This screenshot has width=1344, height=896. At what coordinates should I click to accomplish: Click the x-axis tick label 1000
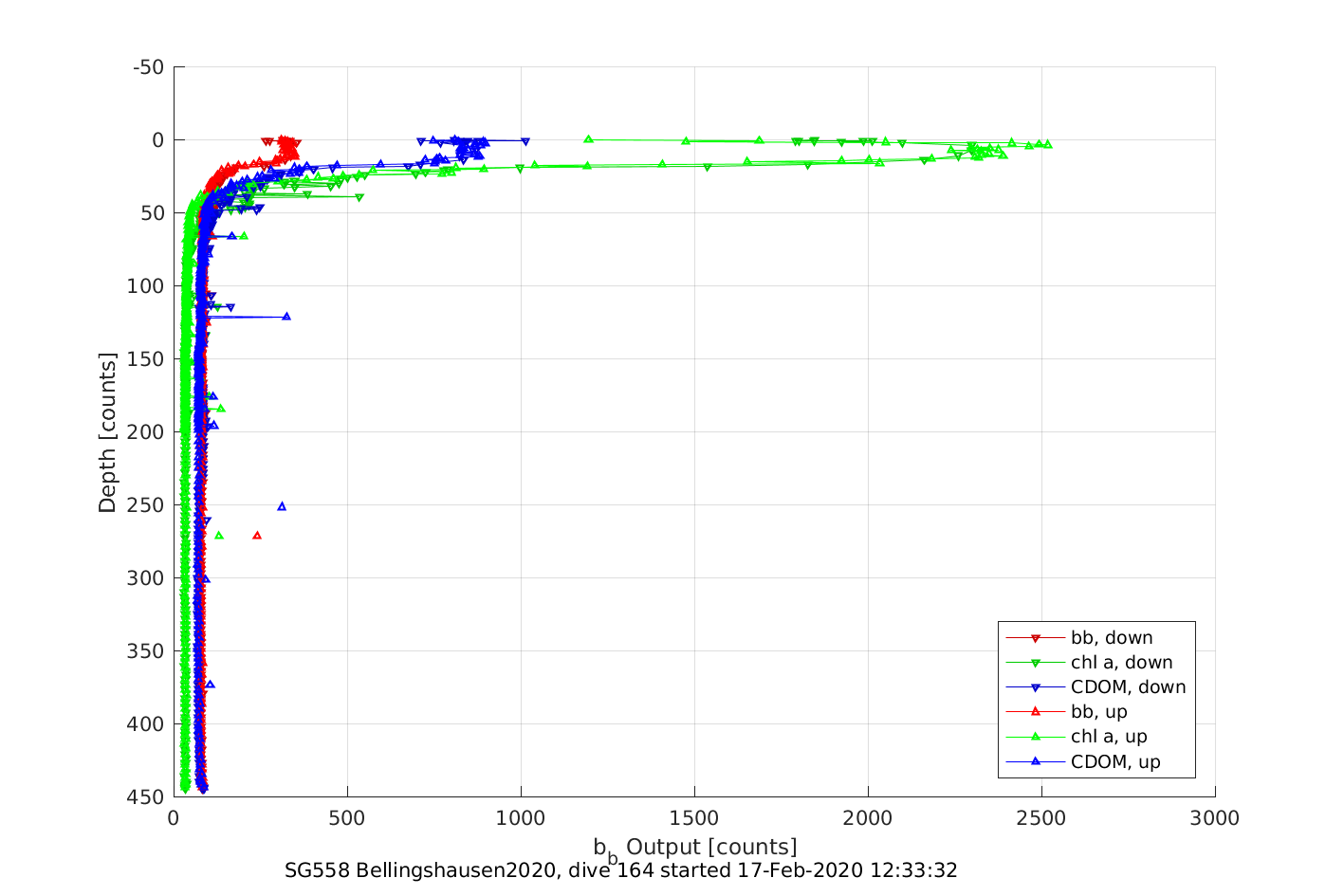click(x=521, y=818)
